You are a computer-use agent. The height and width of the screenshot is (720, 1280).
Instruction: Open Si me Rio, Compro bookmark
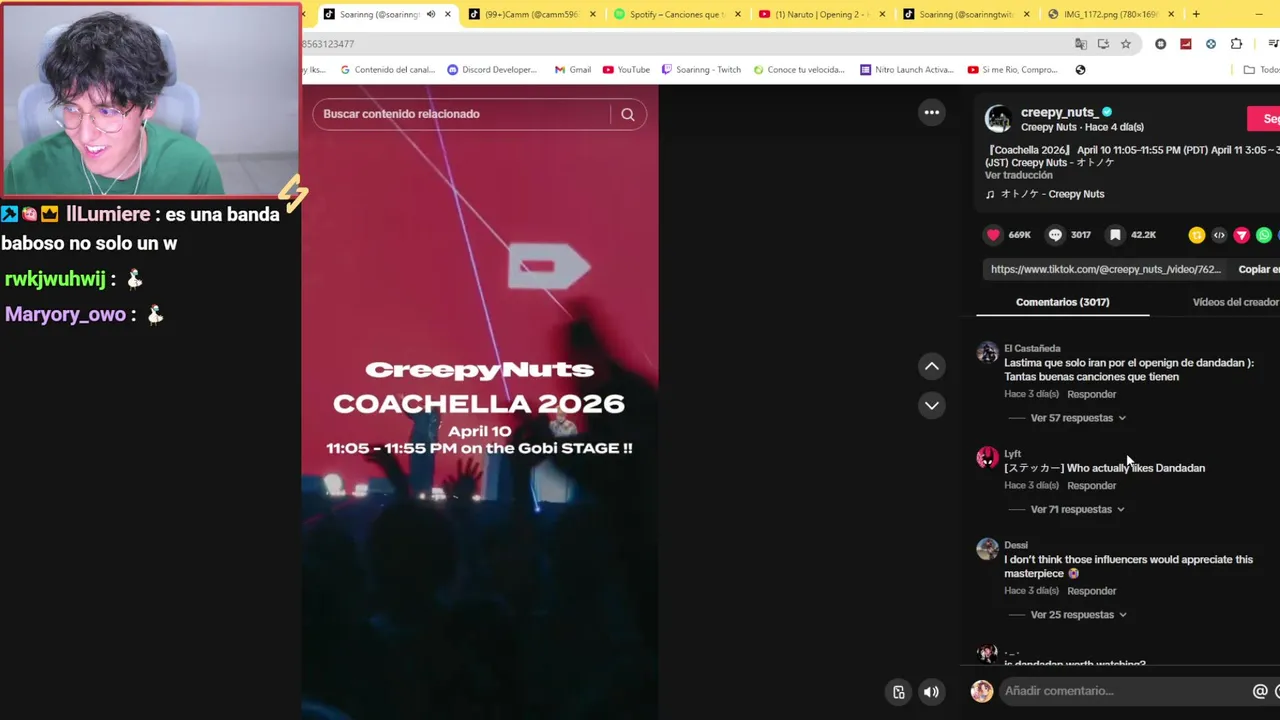tap(1013, 70)
